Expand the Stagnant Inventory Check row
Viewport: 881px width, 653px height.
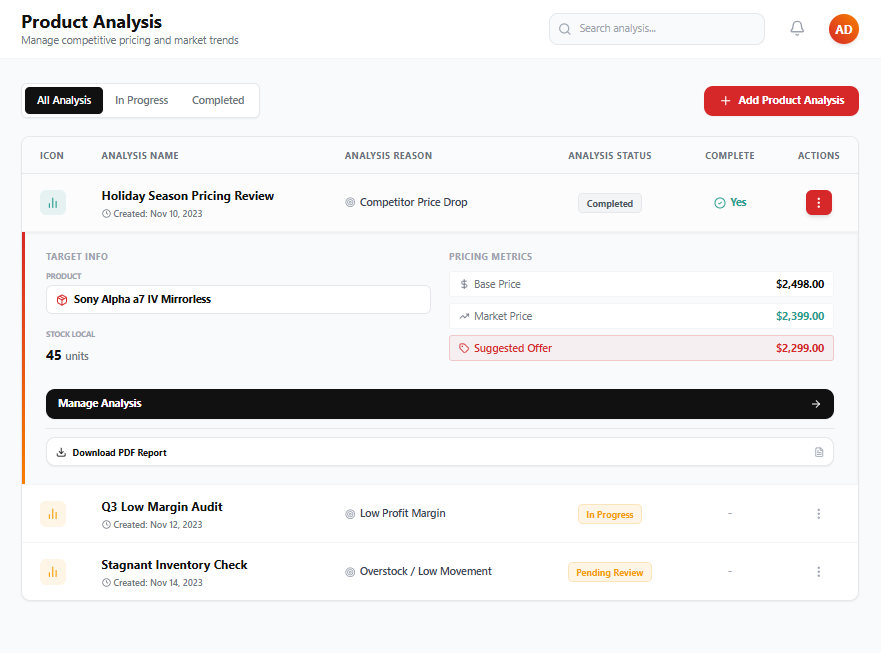click(x=440, y=572)
